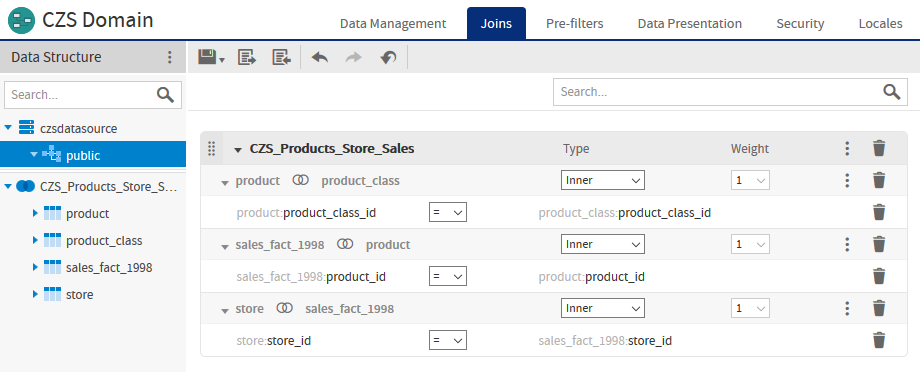Delete the store / sales_fact_1998 join
The width and height of the screenshot is (920, 372).
tap(878, 308)
